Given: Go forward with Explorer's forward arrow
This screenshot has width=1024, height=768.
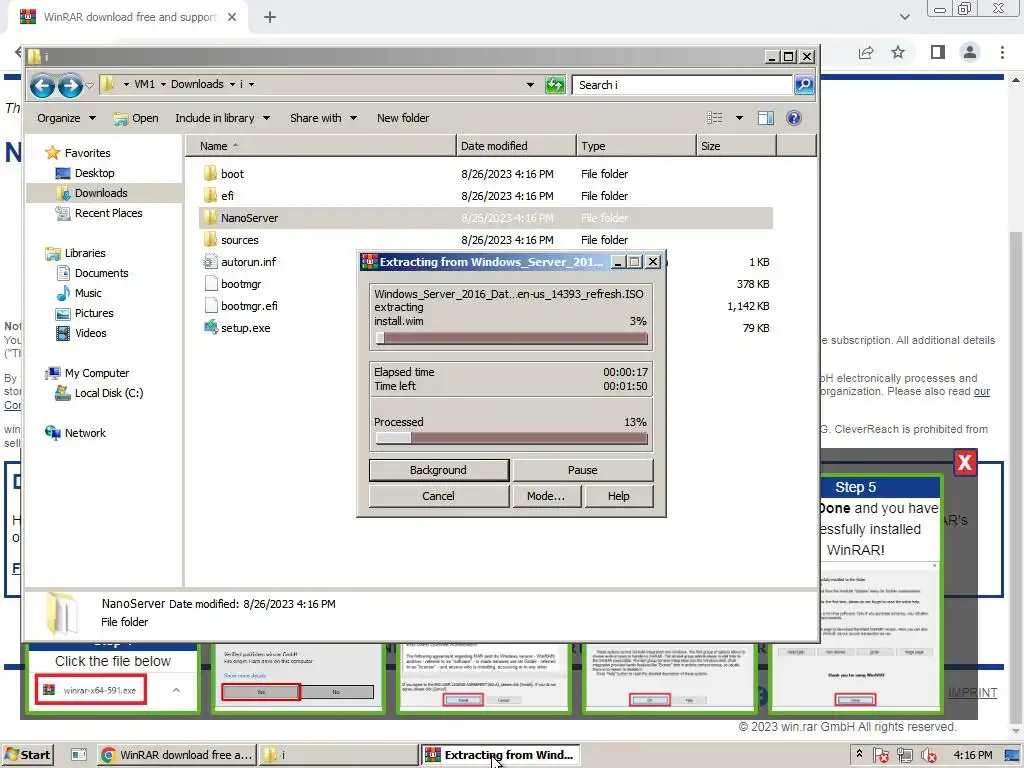Looking at the screenshot, I should pos(70,85).
